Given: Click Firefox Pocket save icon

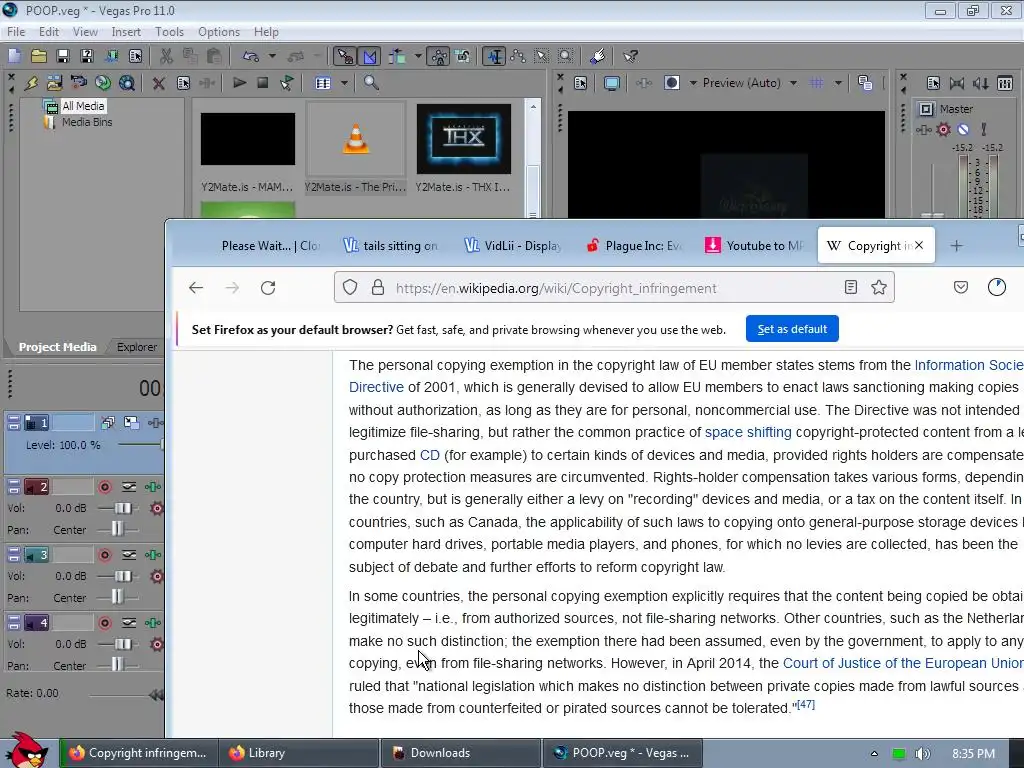Looking at the screenshot, I should (x=961, y=287).
